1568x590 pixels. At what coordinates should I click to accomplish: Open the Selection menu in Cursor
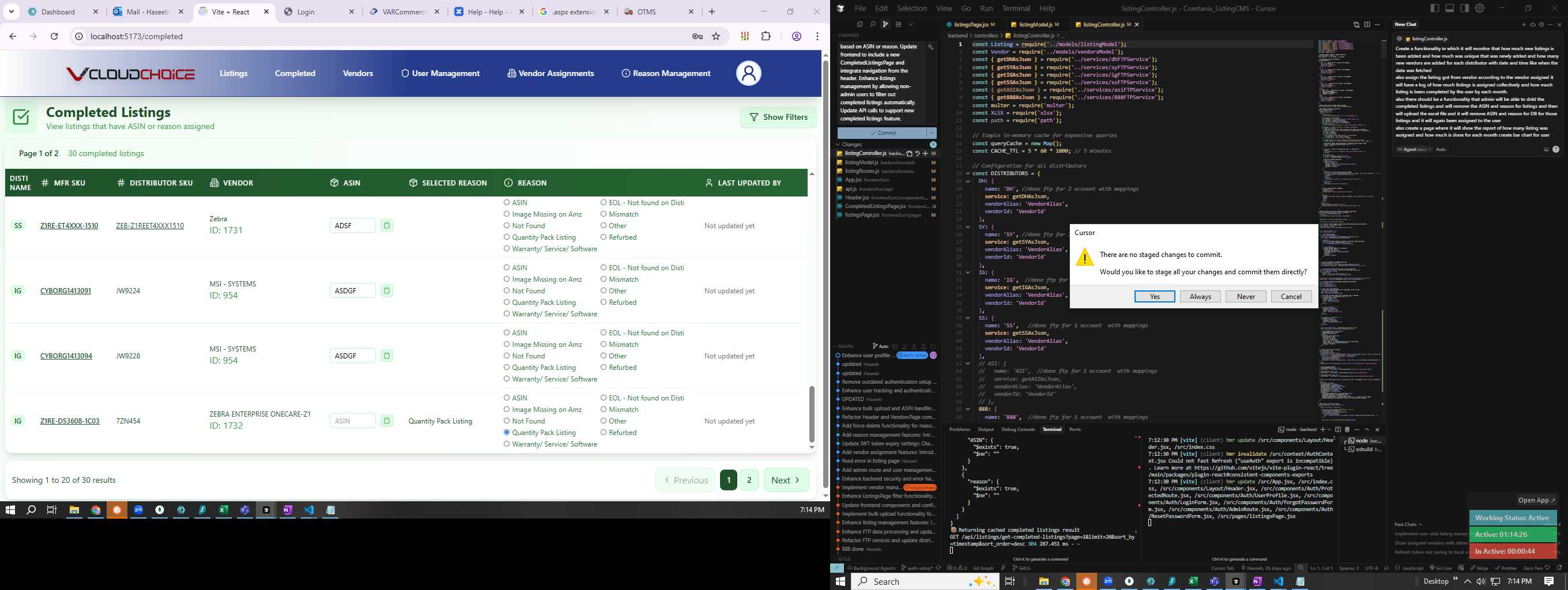pyautogui.click(x=912, y=9)
